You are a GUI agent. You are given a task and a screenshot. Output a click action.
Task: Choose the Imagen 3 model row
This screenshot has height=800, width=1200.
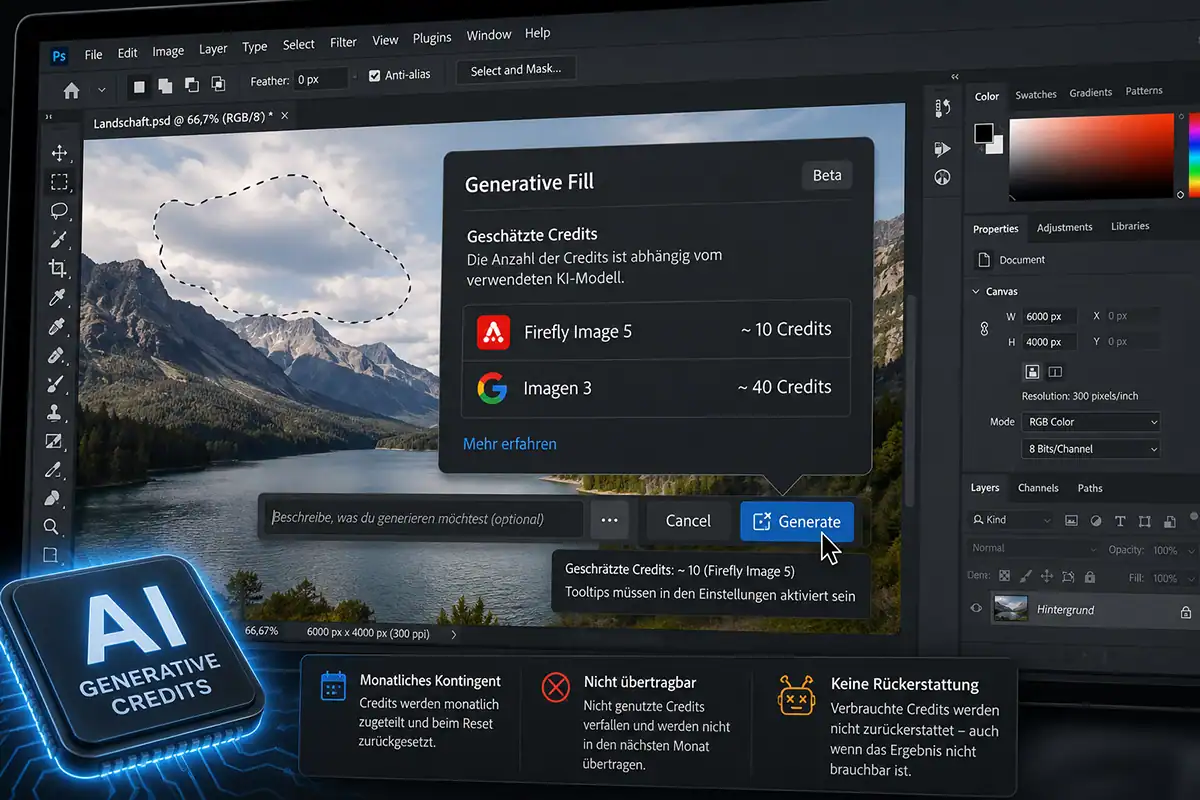tap(656, 387)
